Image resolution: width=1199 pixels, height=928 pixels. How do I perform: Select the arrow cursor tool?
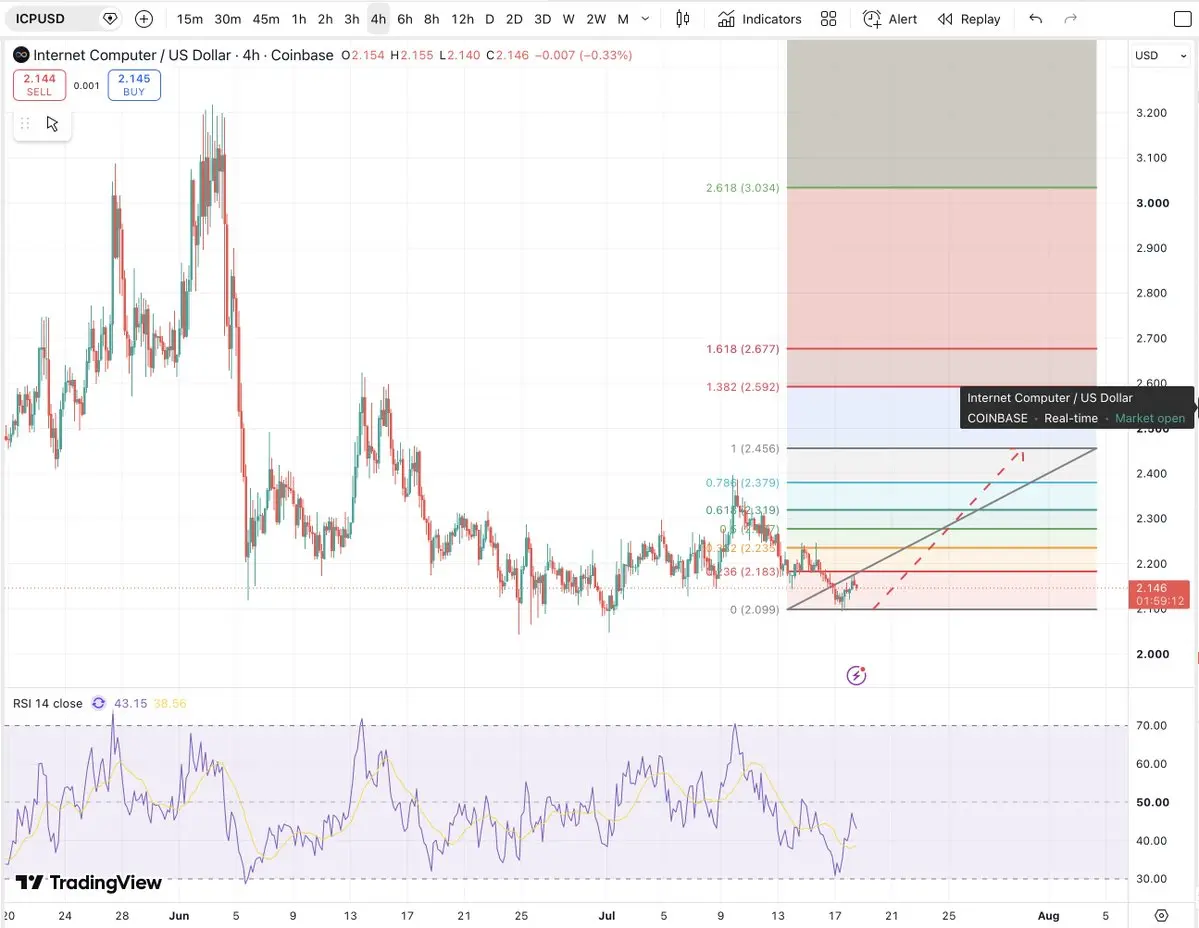[52, 124]
